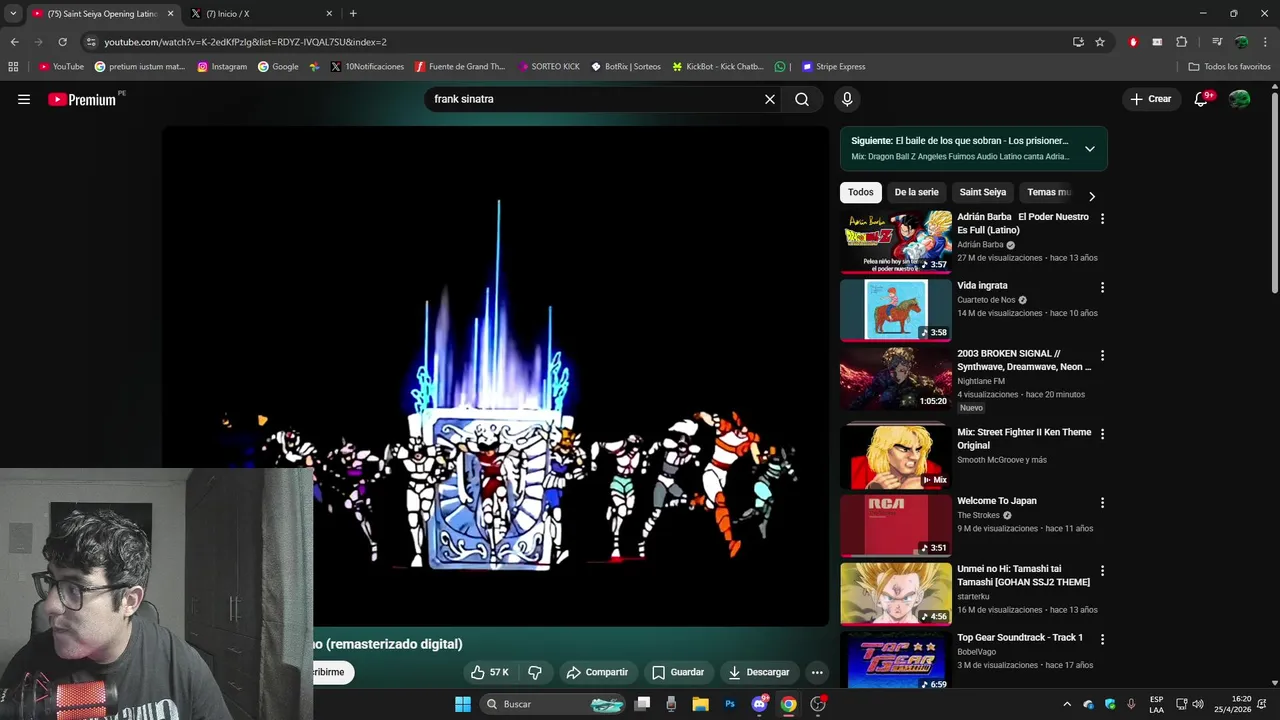Expand the Siguiente playlist panel chevron
The image size is (1280, 720).
[x=1090, y=148]
